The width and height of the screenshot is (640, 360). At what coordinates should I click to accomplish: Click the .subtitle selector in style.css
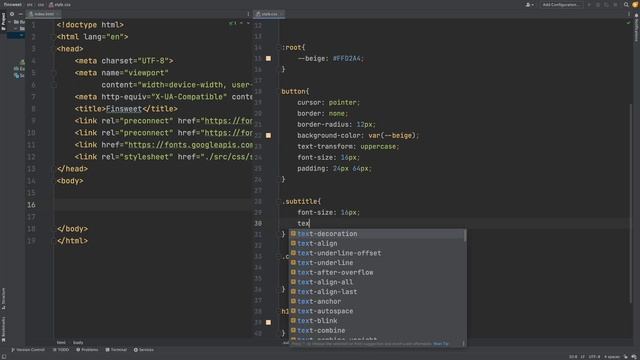[301, 202]
